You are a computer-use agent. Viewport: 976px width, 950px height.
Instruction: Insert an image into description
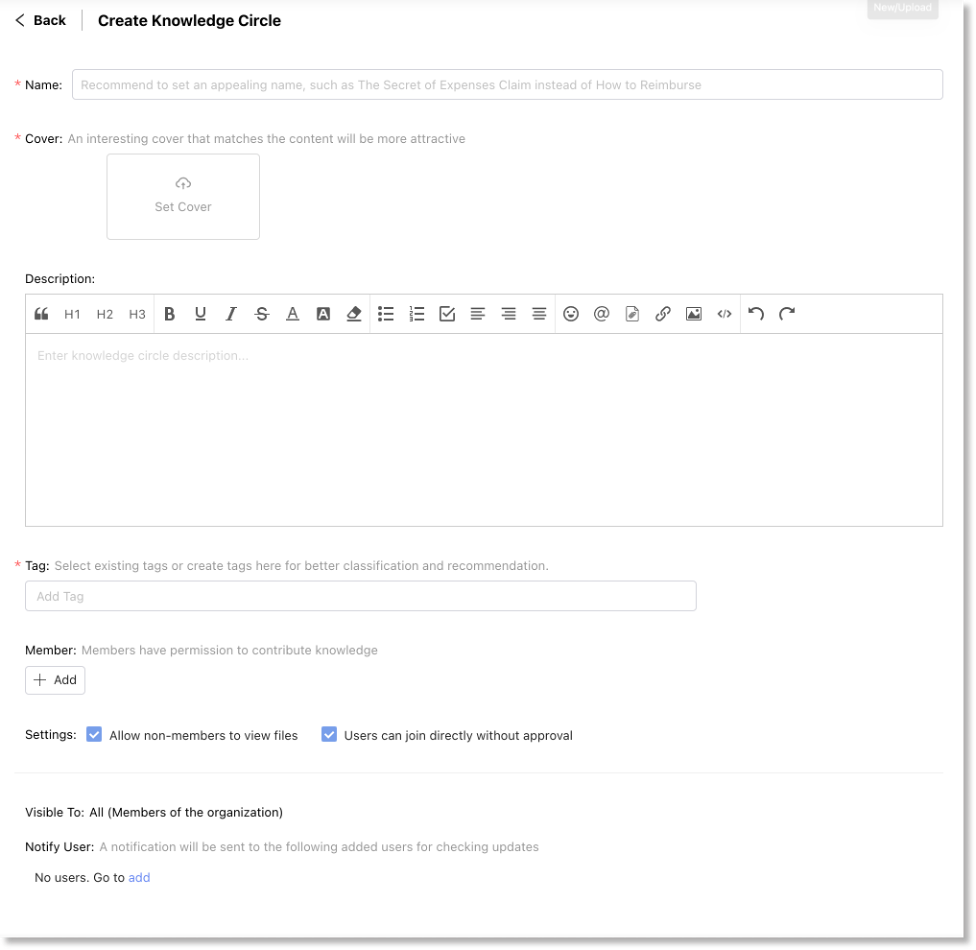pyautogui.click(x=693, y=314)
